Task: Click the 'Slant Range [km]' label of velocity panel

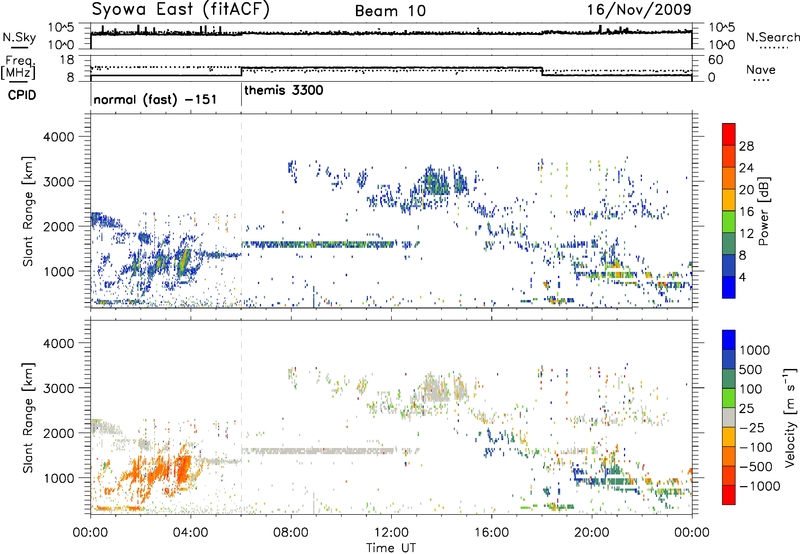Action: click(x=28, y=417)
